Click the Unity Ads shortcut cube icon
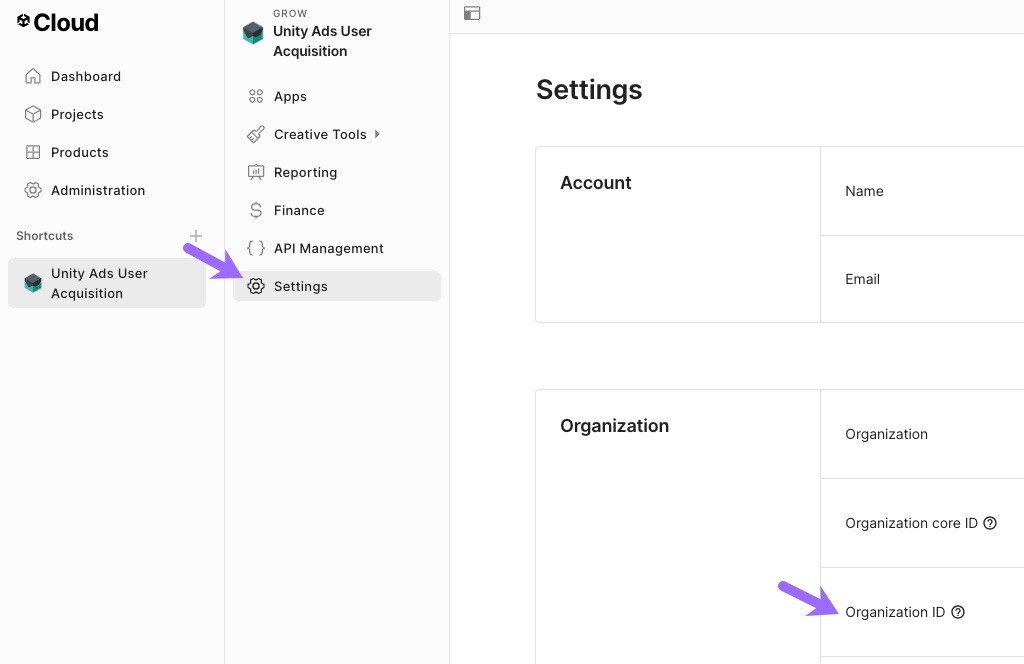1024x664 pixels. [33, 283]
